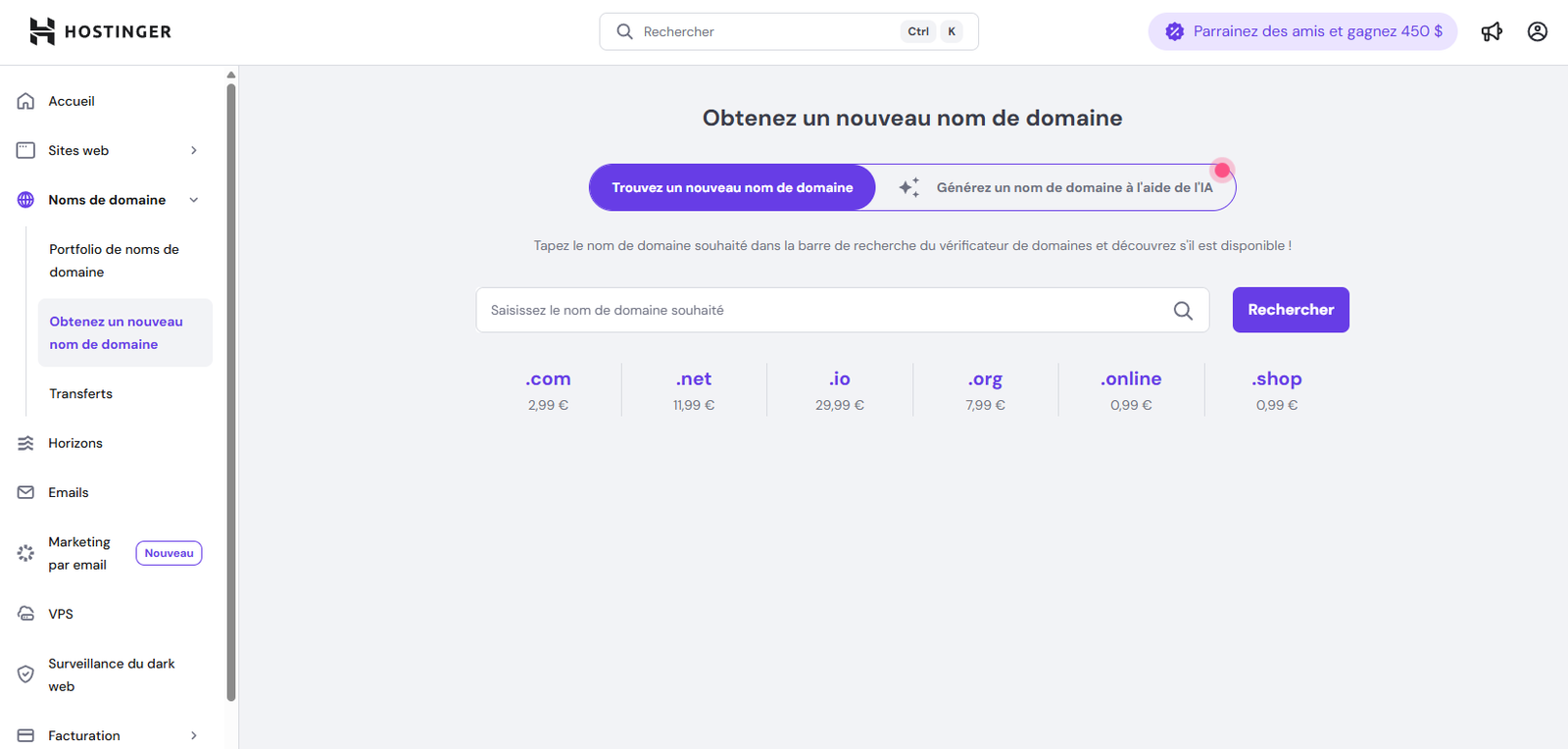Select the Trouvez un nouveau nom de domaine tab

tap(732, 187)
